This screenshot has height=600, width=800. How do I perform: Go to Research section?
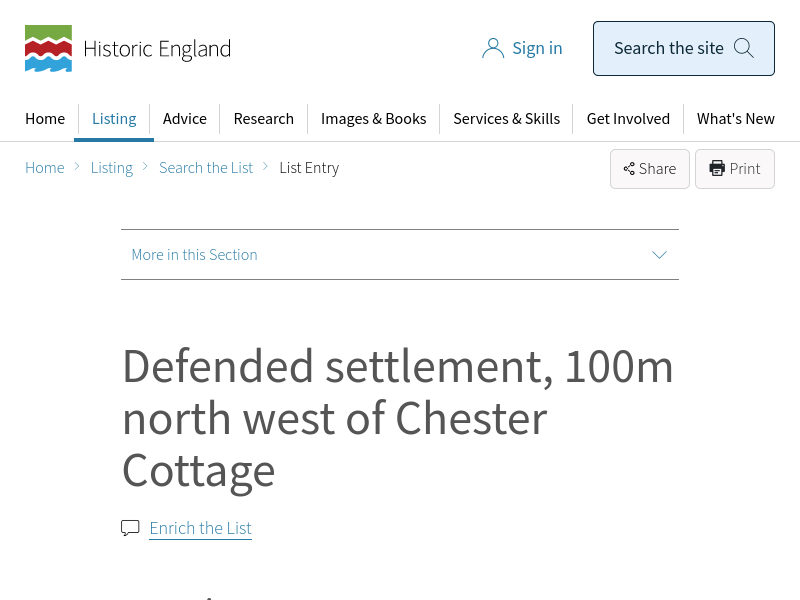(264, 119)
